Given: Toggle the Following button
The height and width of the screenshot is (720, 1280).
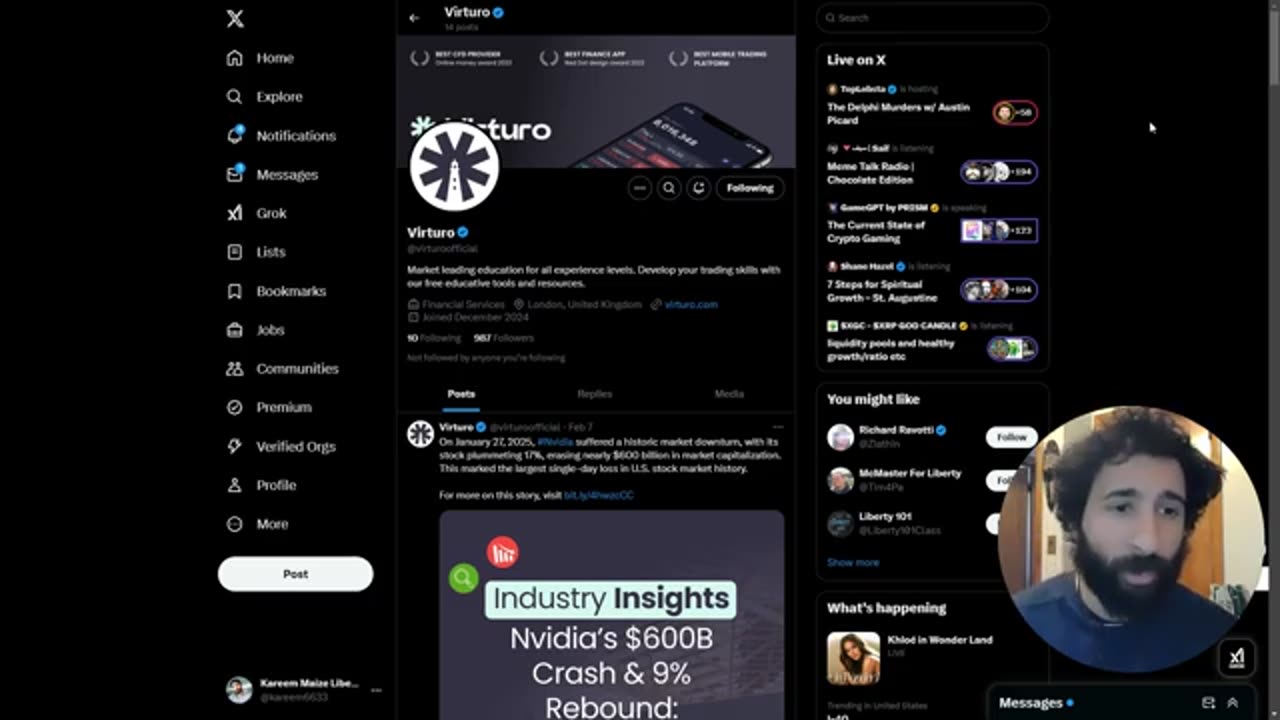Looking at the screenshot, I should (750, 188).
